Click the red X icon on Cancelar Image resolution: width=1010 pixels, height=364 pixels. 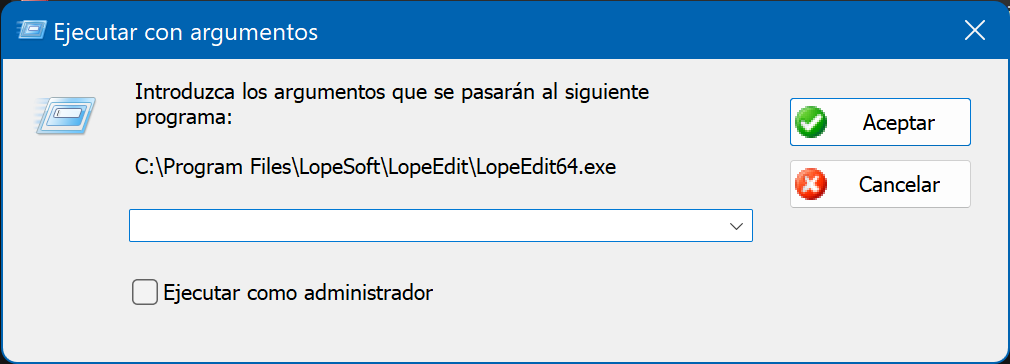(x=811, y=184)
